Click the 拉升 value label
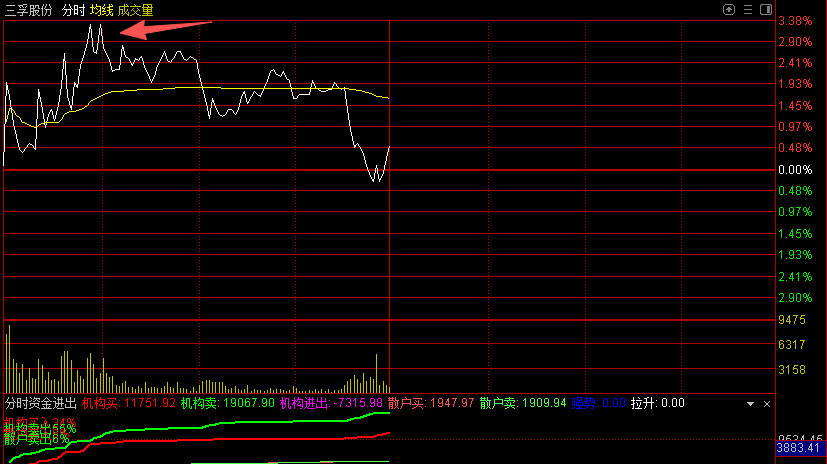Screen dimensions: 827x464 coord(657,403)
